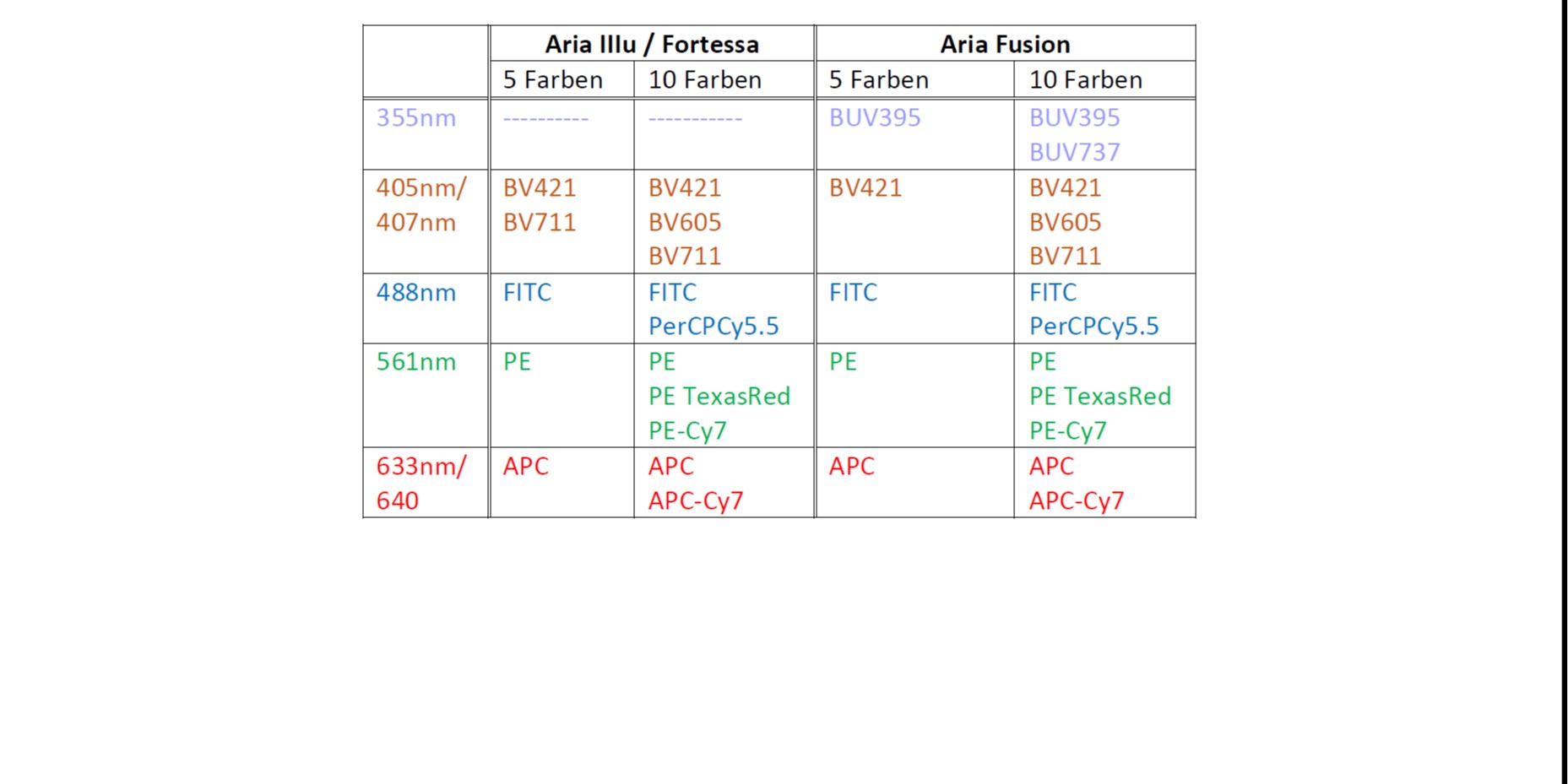Select the 355nm row label
The image size is (1568, 784).
pyautogui.click(x=415, y=117)
